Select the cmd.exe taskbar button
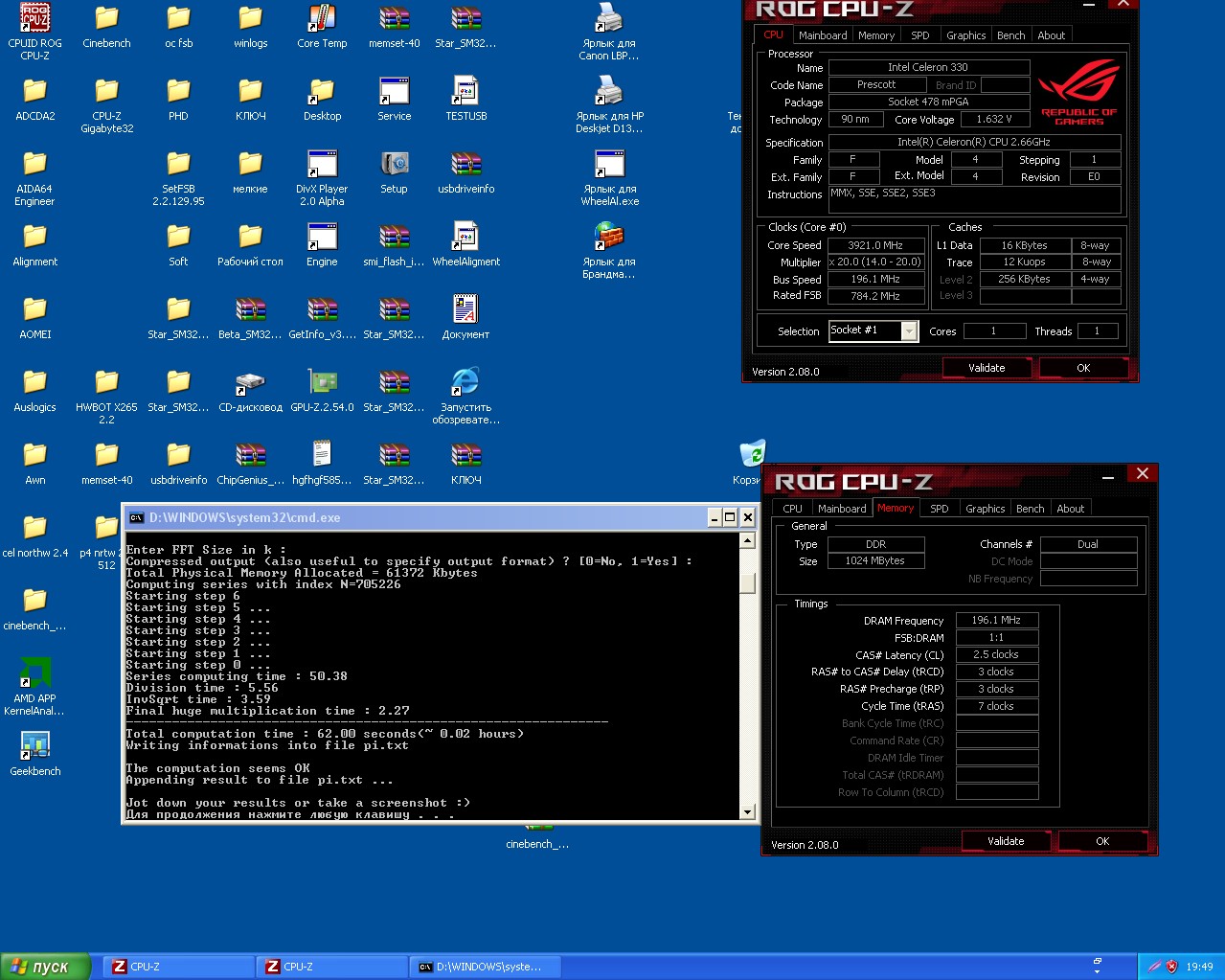The width and height of the screenshot is (1225, 980). [x=487, y=967]
